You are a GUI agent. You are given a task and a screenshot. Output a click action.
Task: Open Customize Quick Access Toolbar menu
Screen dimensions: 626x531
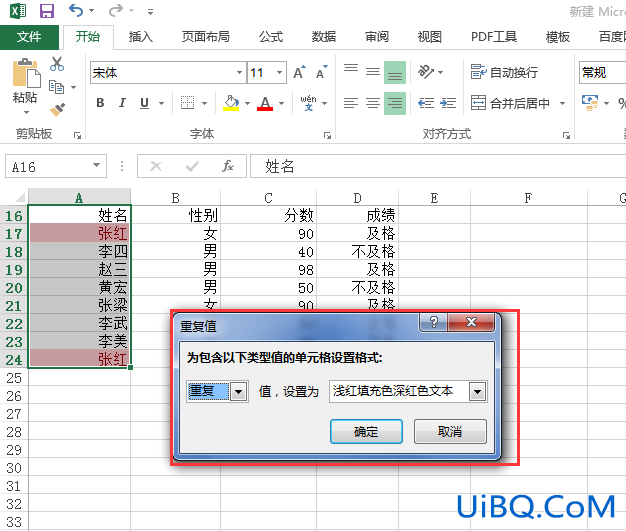(x=150, y=12)
